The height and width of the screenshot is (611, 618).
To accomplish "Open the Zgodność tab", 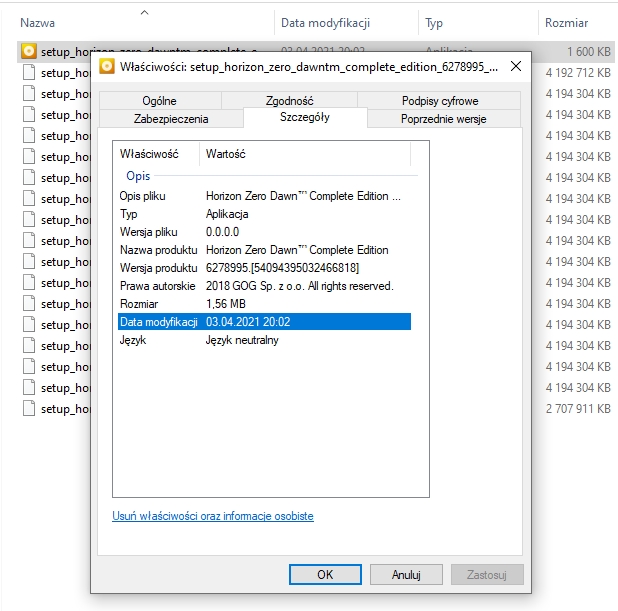I will tap(289, 101).
